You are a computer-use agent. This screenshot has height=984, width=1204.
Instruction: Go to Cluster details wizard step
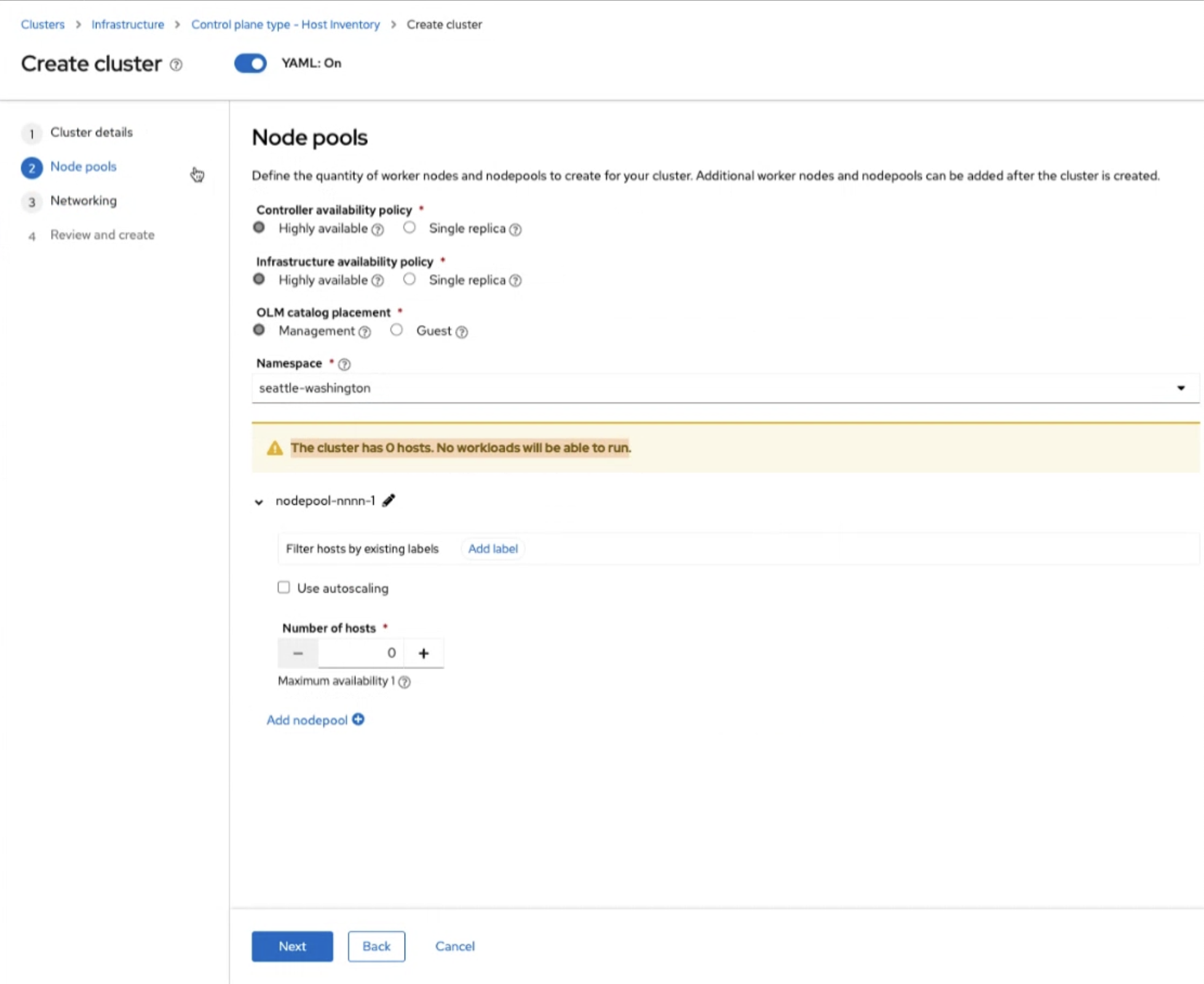pos(91,132)
